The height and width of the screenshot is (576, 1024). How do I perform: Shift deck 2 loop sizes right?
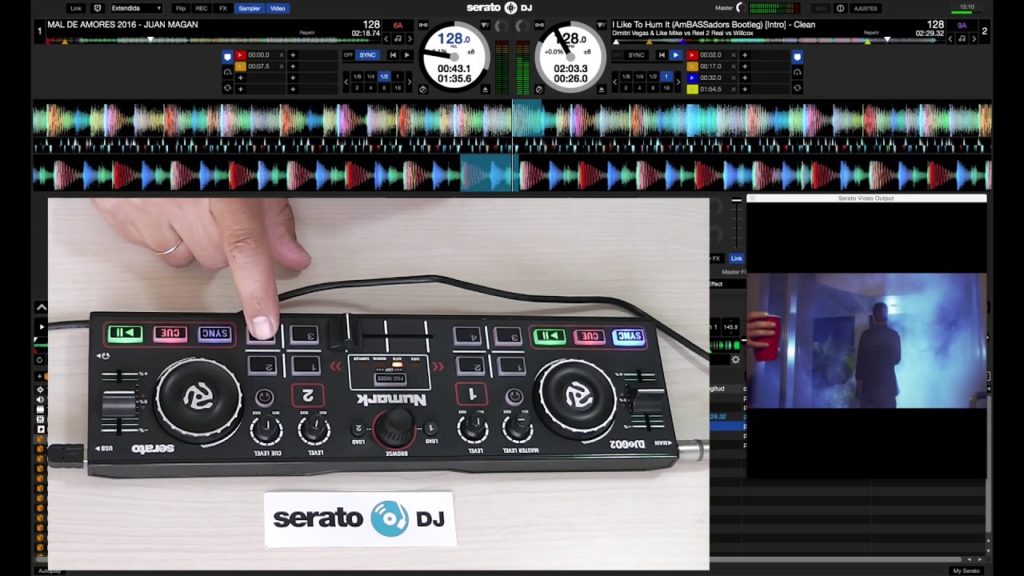[x=679, y=82]
